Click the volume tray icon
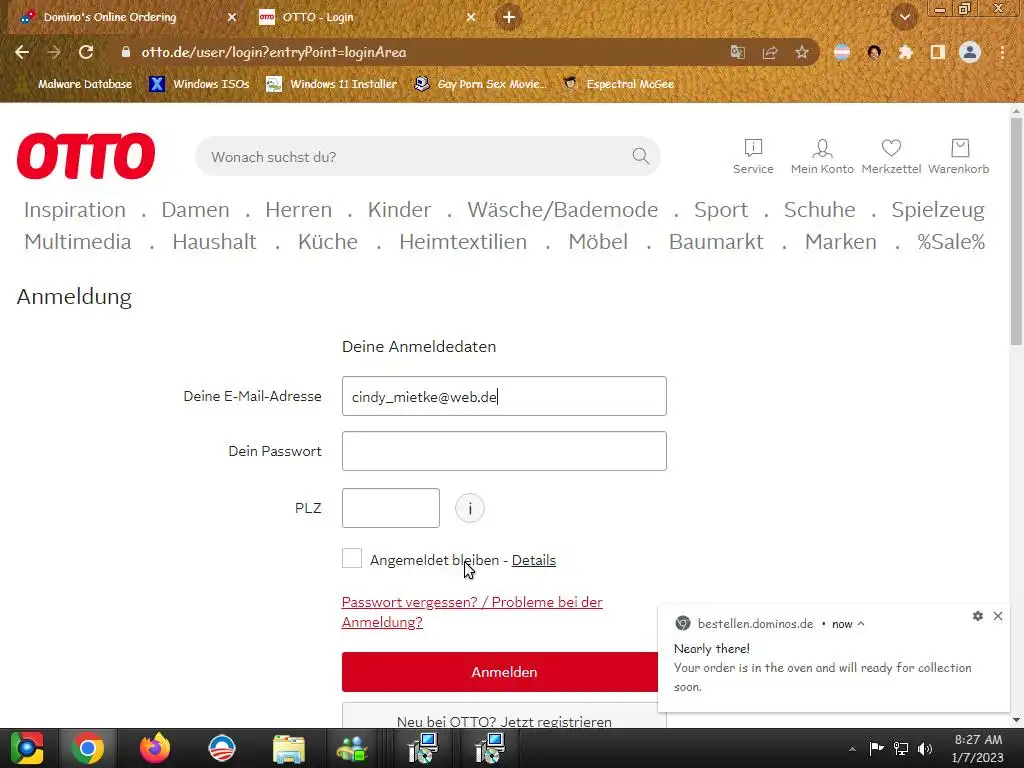Screen dimensions: 1024x768 925,748
